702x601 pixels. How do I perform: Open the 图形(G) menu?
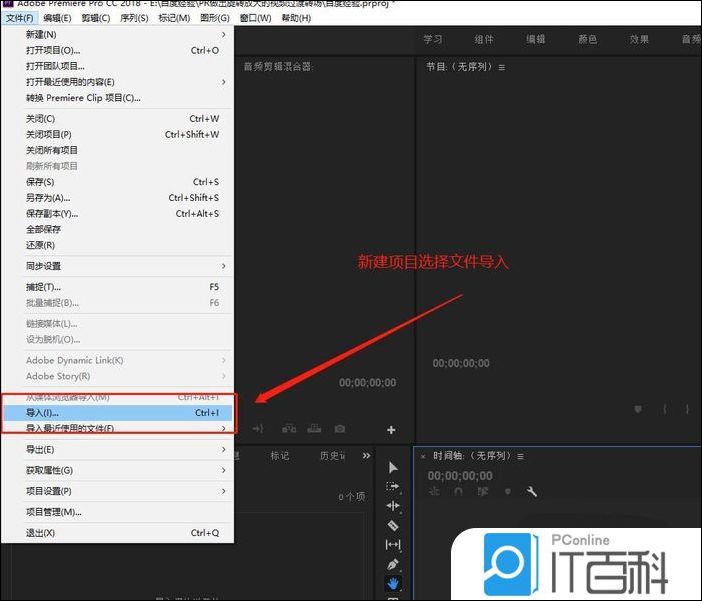215,18
